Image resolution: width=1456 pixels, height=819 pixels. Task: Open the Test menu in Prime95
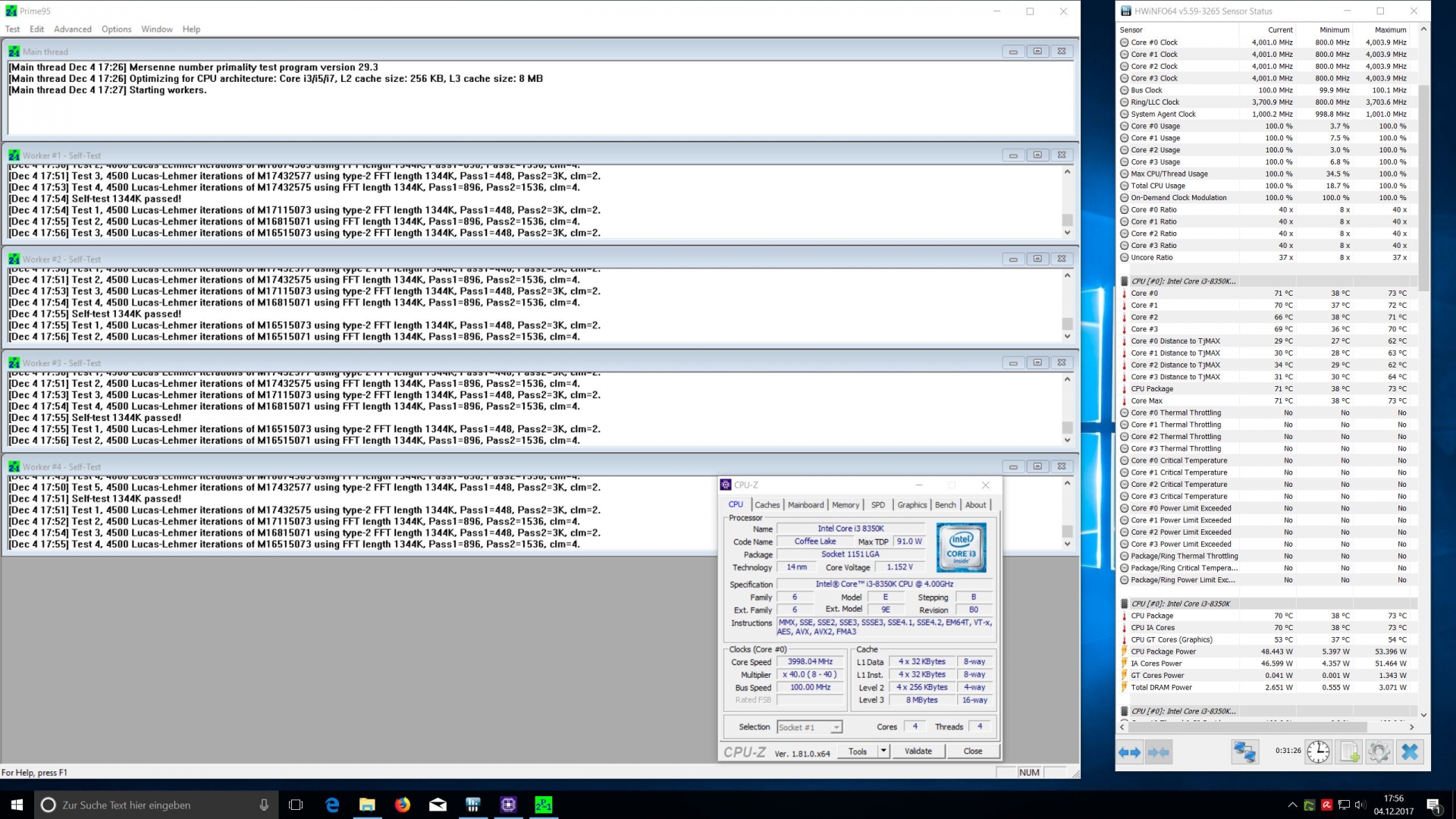(12, 28)
